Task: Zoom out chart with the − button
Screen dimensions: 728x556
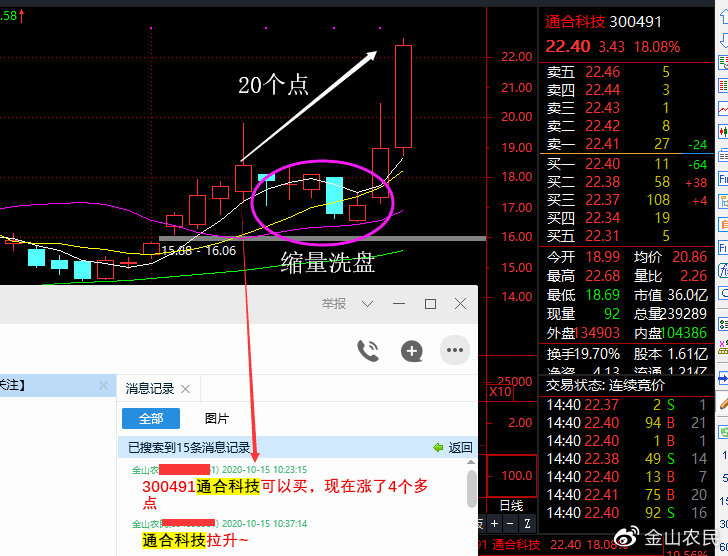Action: pyautogui.click(x=510, y=524)
